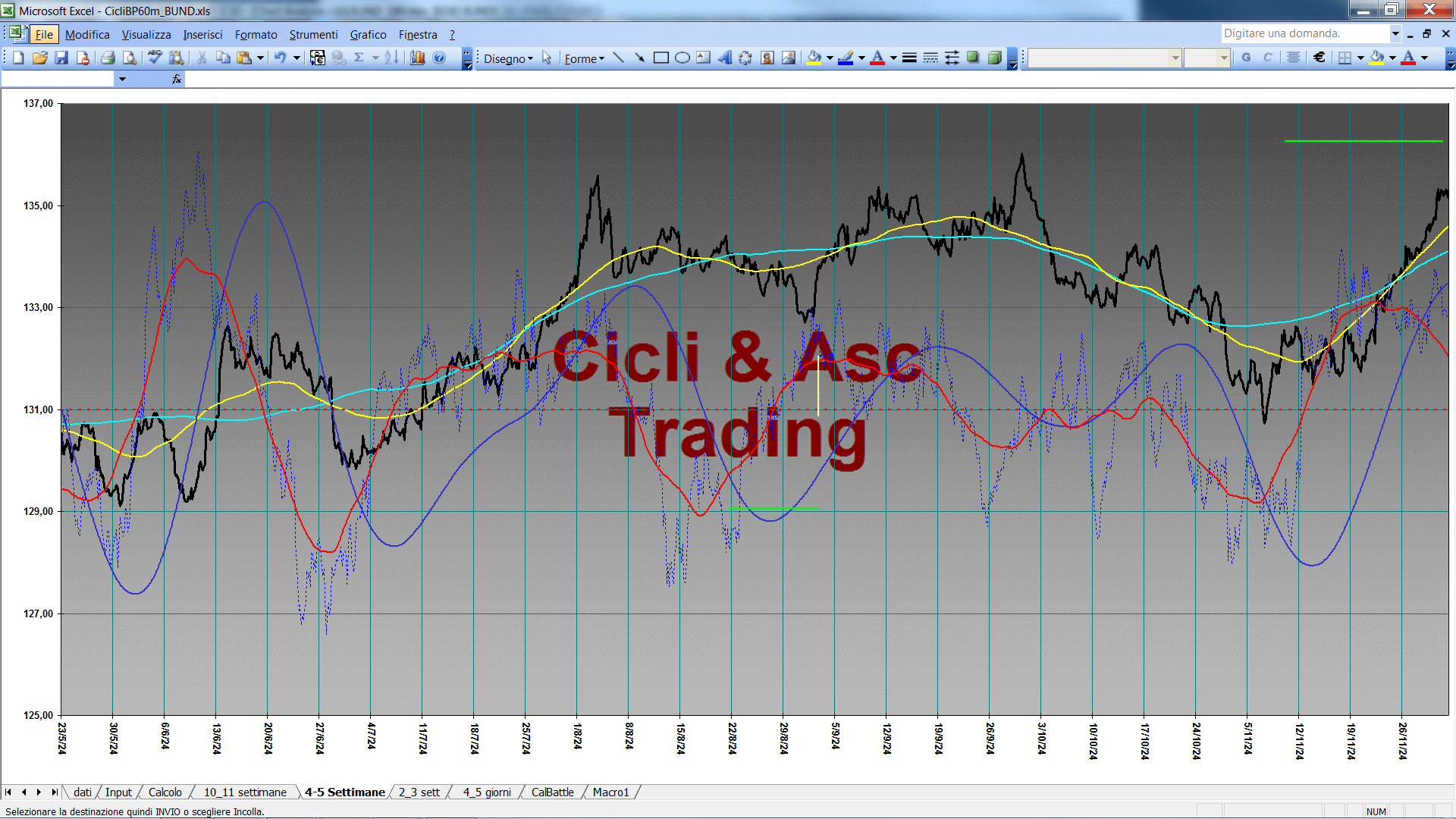Save the workbook with the floppy disk icon

pyautogui.click(x=61, y=58)
